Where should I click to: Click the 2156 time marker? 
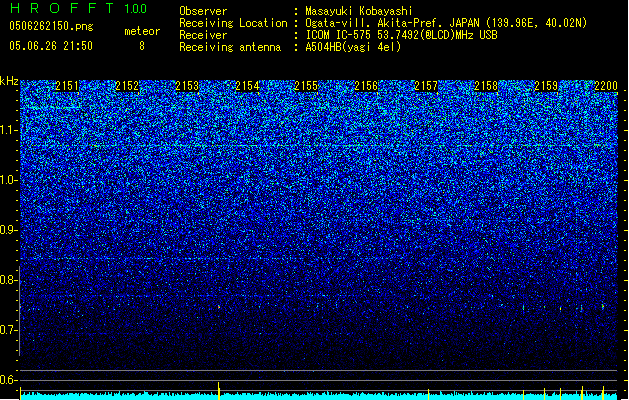tap(366, 86)
